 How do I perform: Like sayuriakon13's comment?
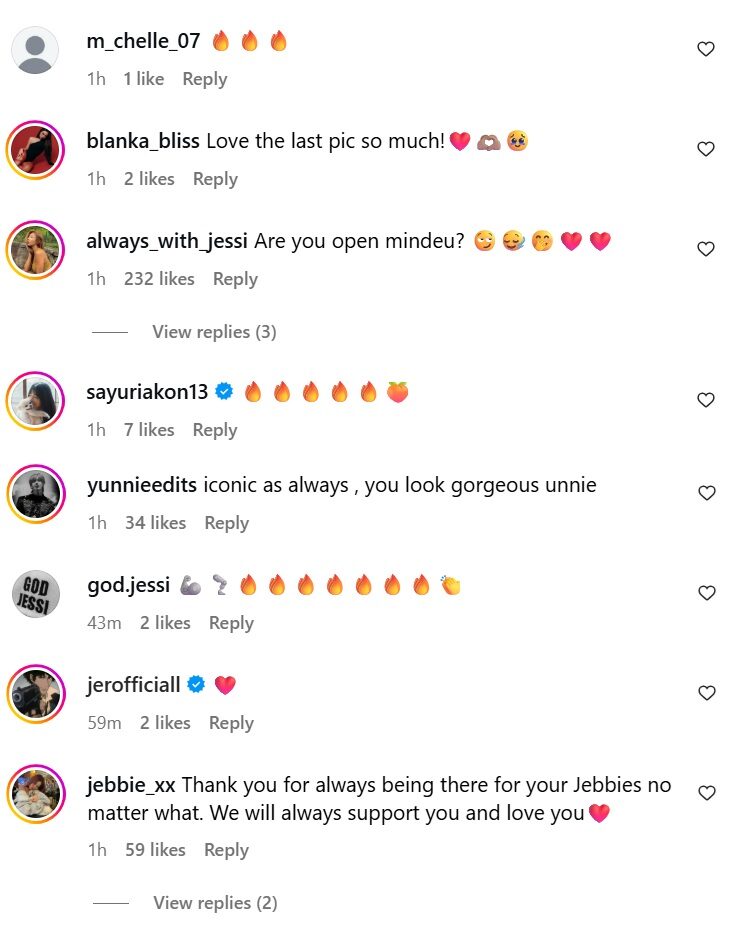coord(706,398)
